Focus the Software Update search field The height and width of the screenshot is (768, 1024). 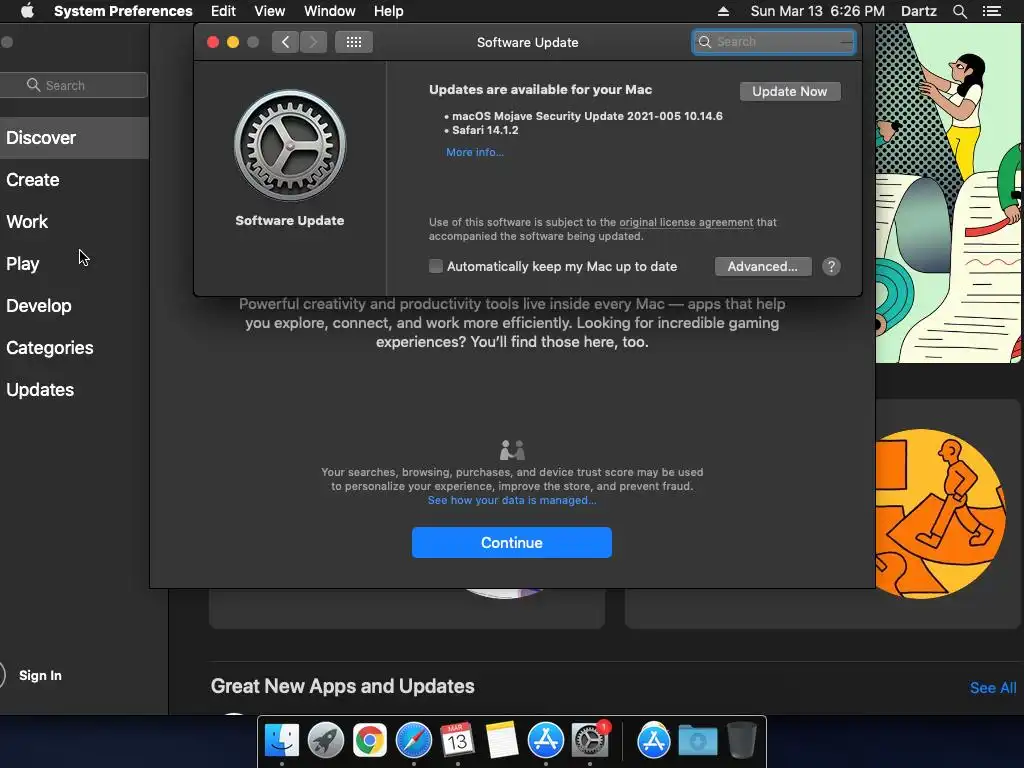pyautogui.click(x=774, y=42)
